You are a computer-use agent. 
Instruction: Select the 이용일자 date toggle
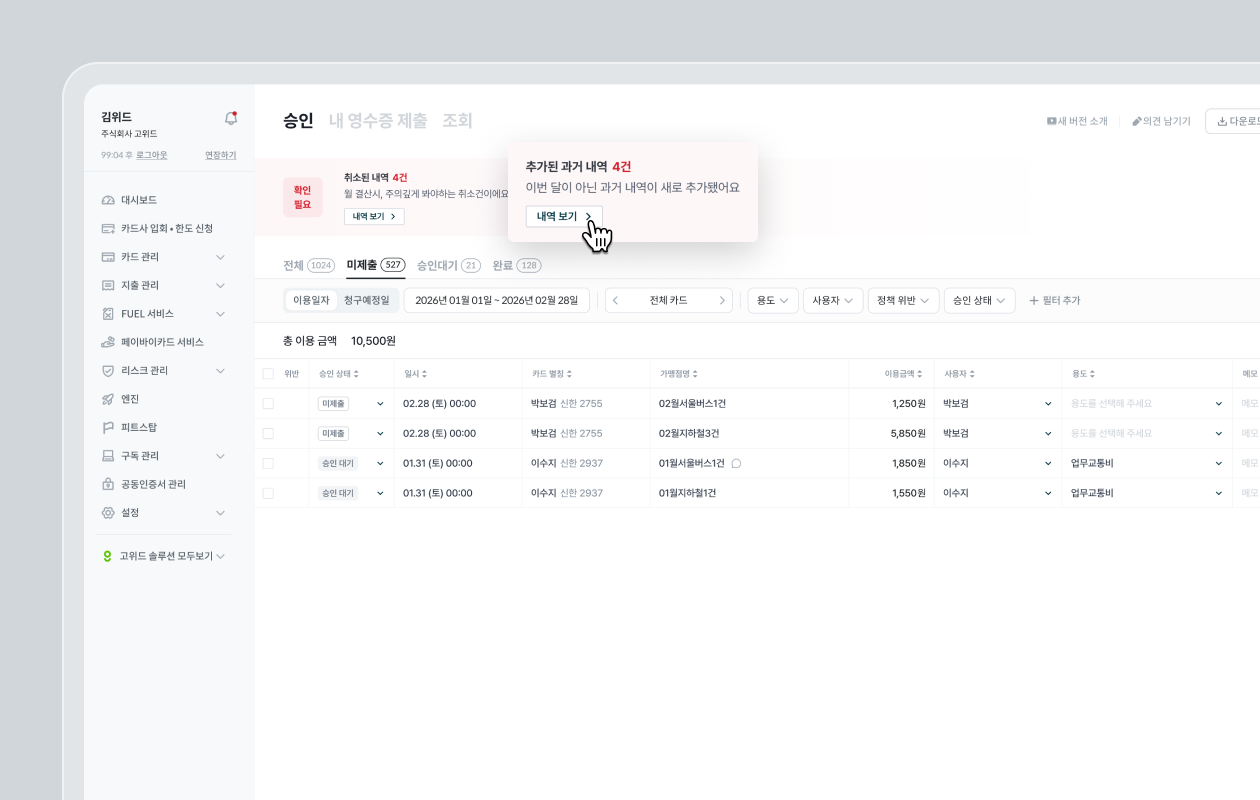tap(311, 300)
